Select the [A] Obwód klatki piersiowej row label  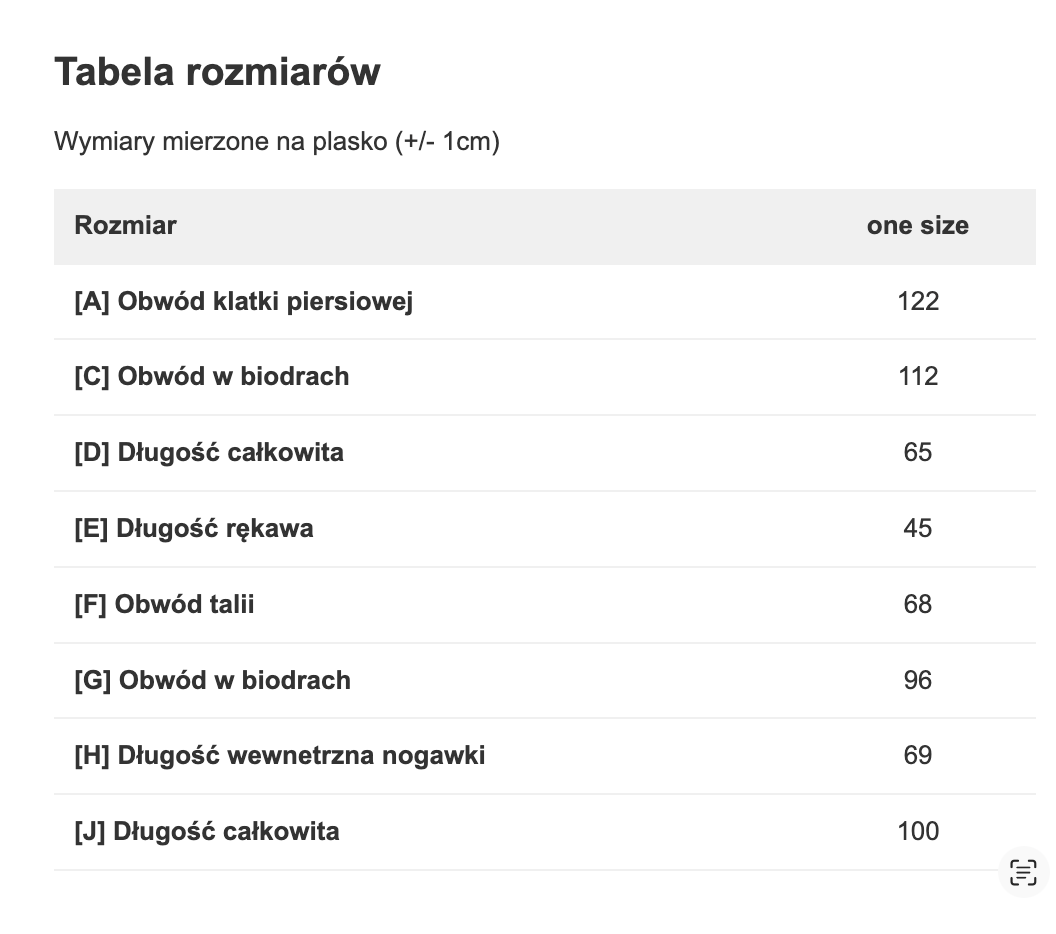(x=243, y=301)
